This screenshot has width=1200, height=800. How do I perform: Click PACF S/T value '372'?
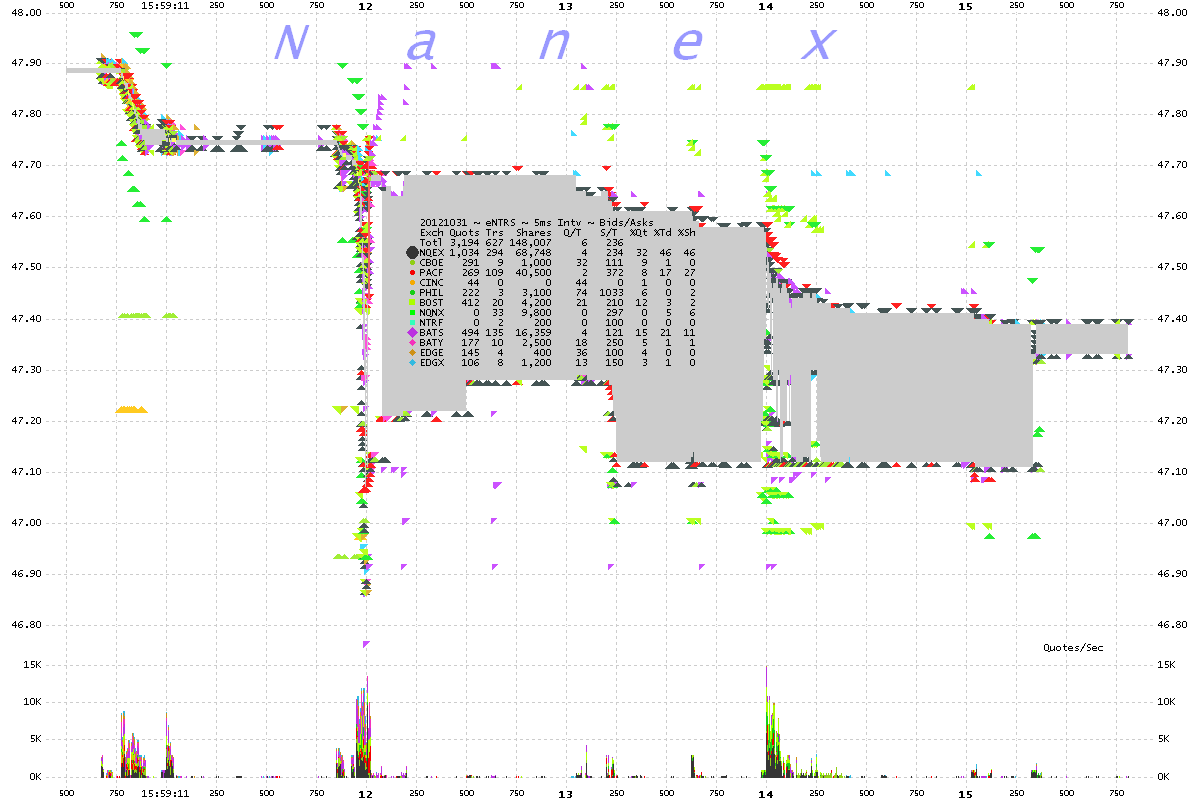tap(615, 272)
